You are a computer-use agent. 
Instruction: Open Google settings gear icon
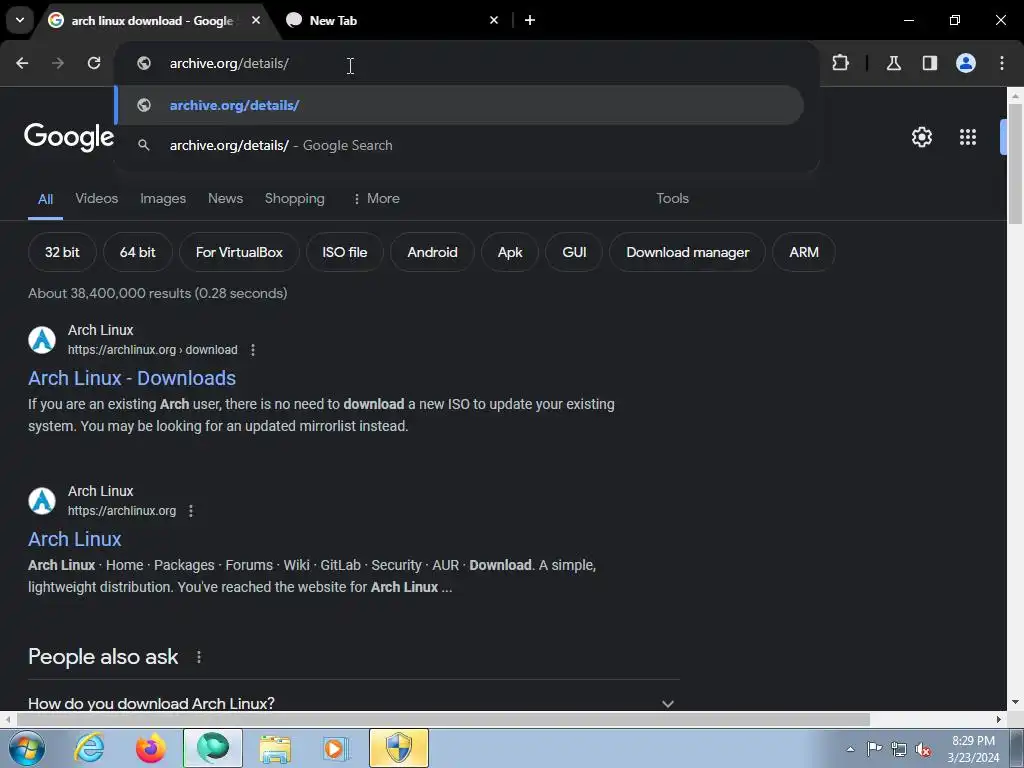921,137
